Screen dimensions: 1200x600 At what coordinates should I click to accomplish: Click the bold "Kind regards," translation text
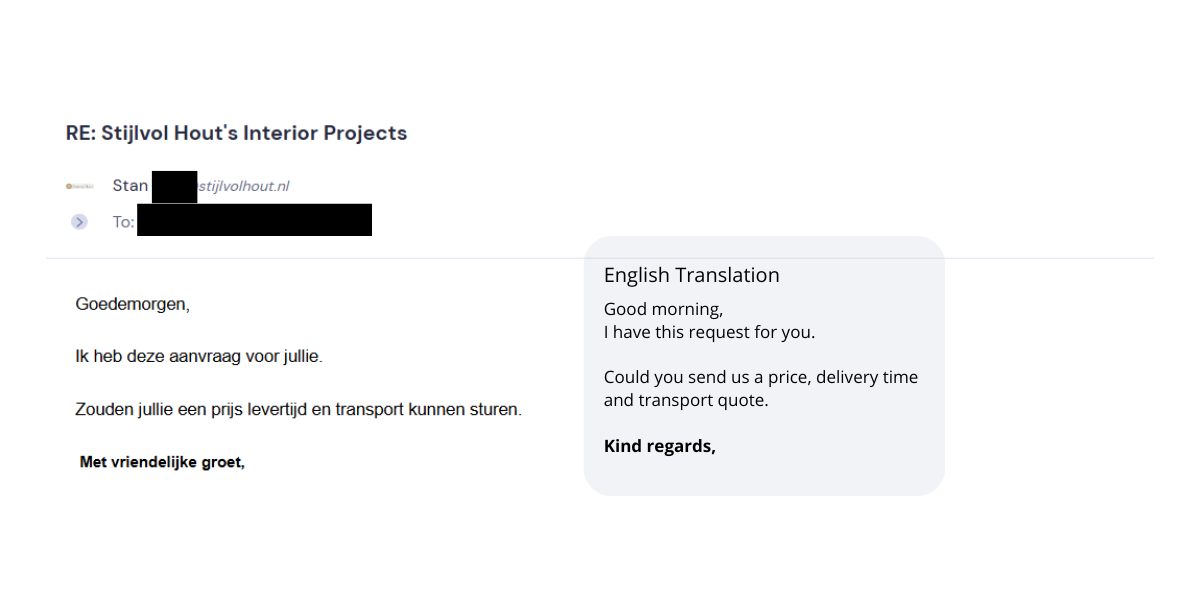[x=659, y=446]
